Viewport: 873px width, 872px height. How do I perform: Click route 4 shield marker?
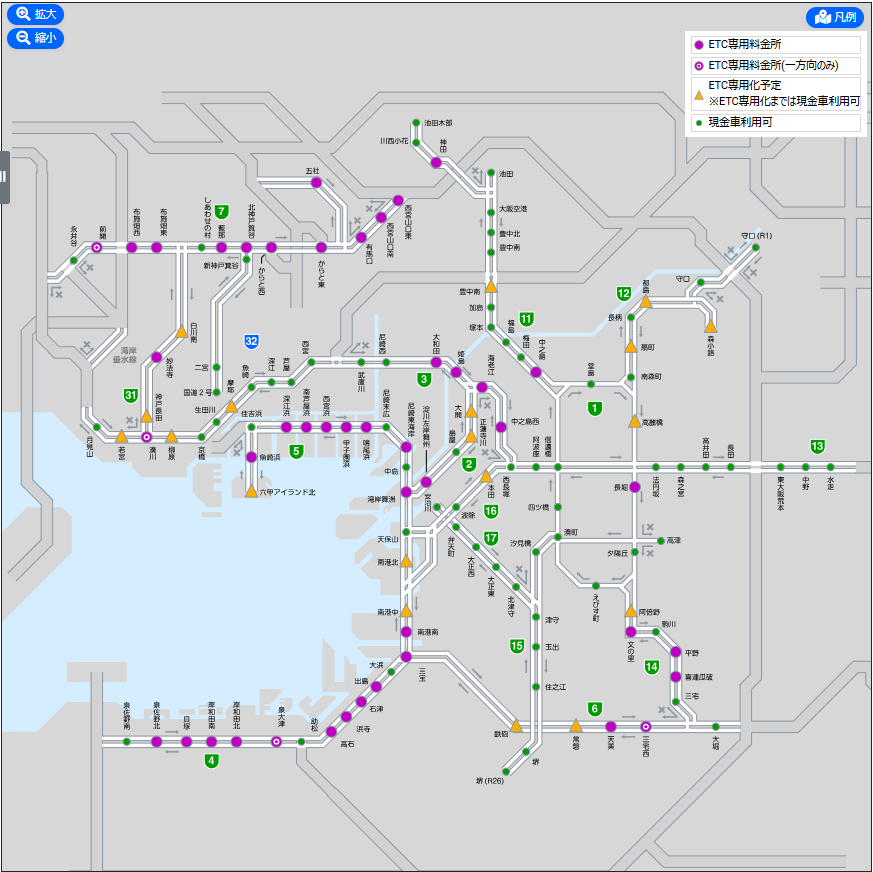tap(211, 760)
